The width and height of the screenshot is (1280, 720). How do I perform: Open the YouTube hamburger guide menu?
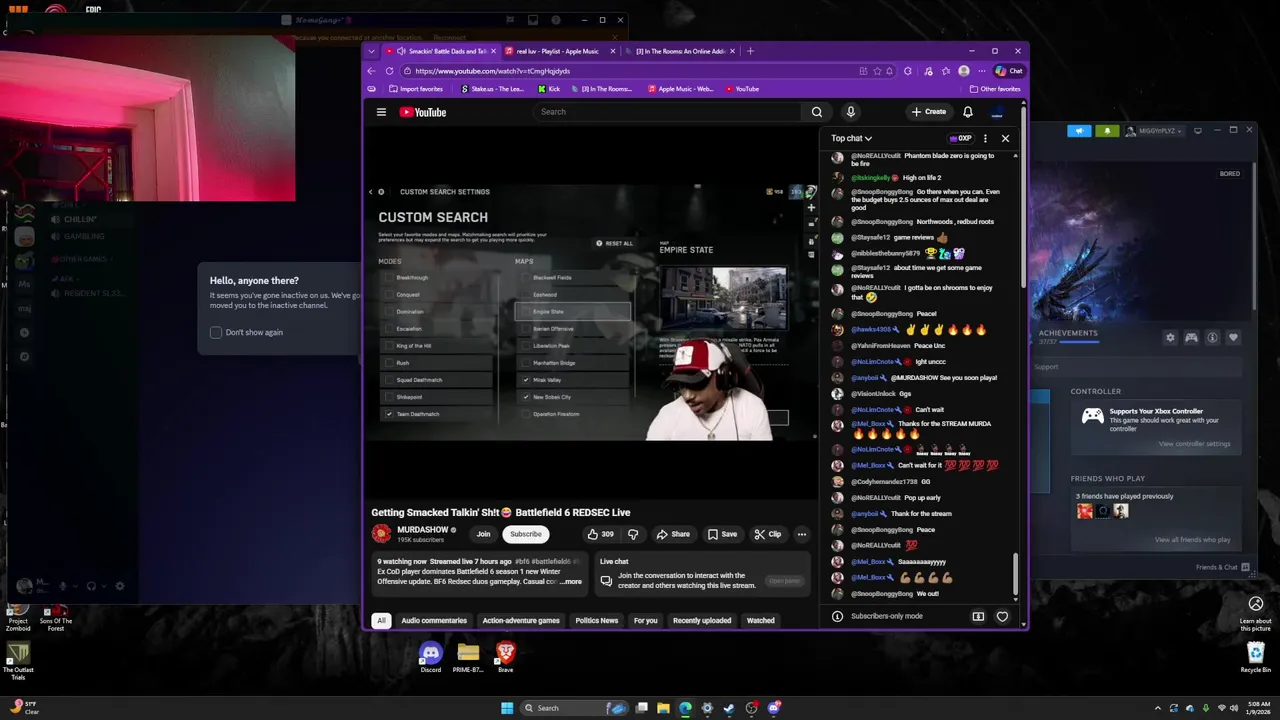click(381, 112)
